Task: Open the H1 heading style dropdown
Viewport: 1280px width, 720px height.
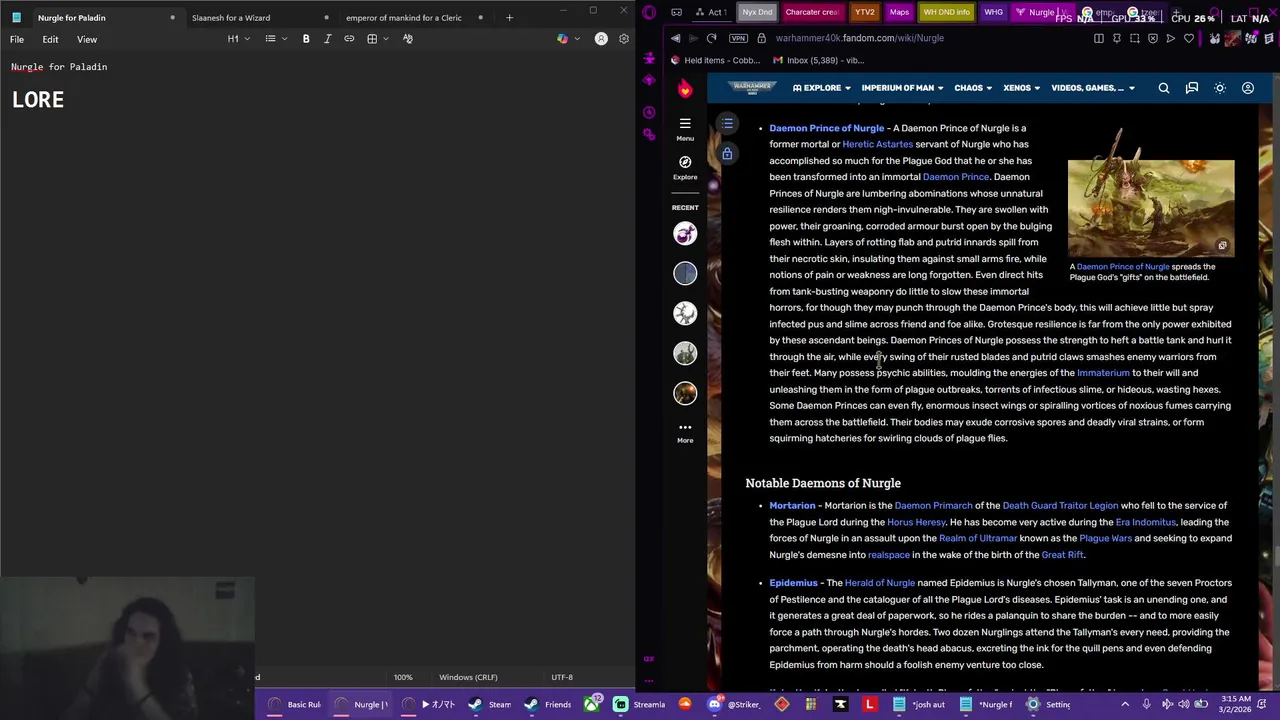Action: 238,39
